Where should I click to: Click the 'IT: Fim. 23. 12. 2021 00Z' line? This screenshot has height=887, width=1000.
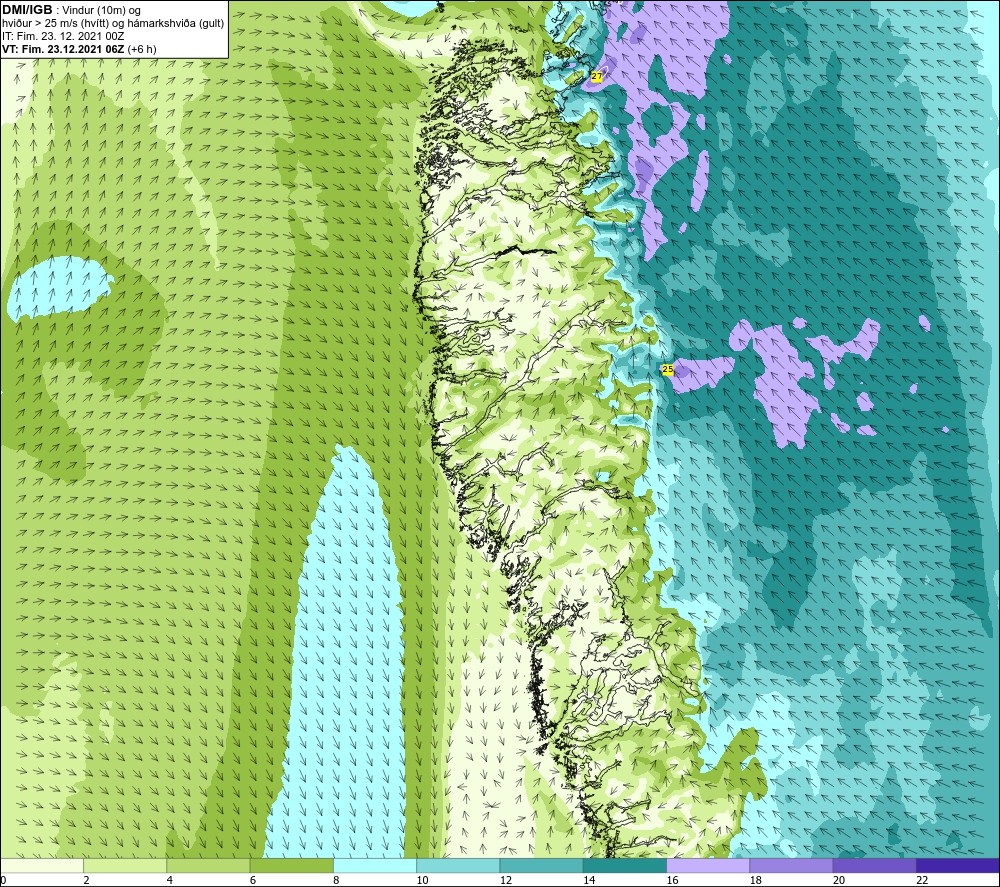point(63,36)
